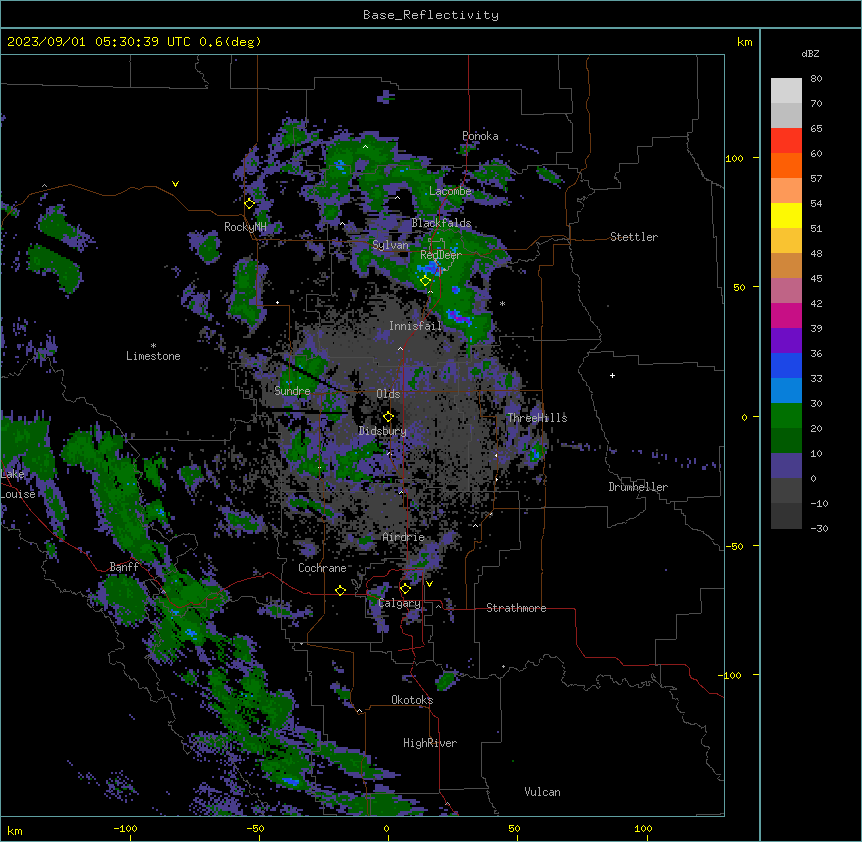The width and height of the screenshot is (862, 842).
Task: Select the Lacombe city label
Action: click(450, 191)
